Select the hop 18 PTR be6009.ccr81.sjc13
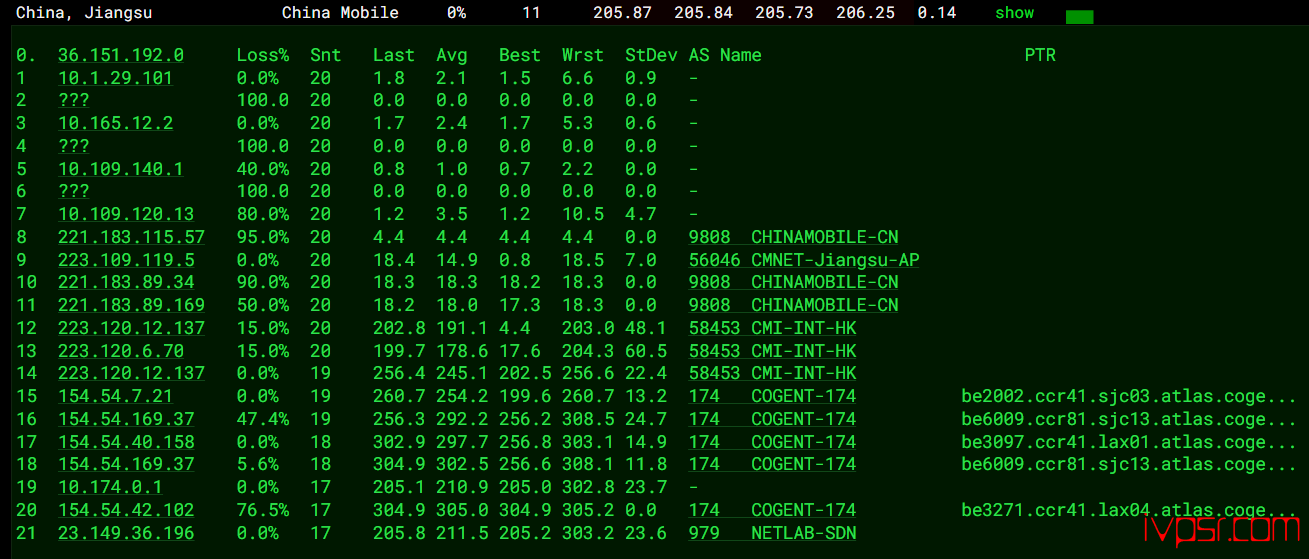Viewport: 1309px width, 559px height. tap(1129, 464)
